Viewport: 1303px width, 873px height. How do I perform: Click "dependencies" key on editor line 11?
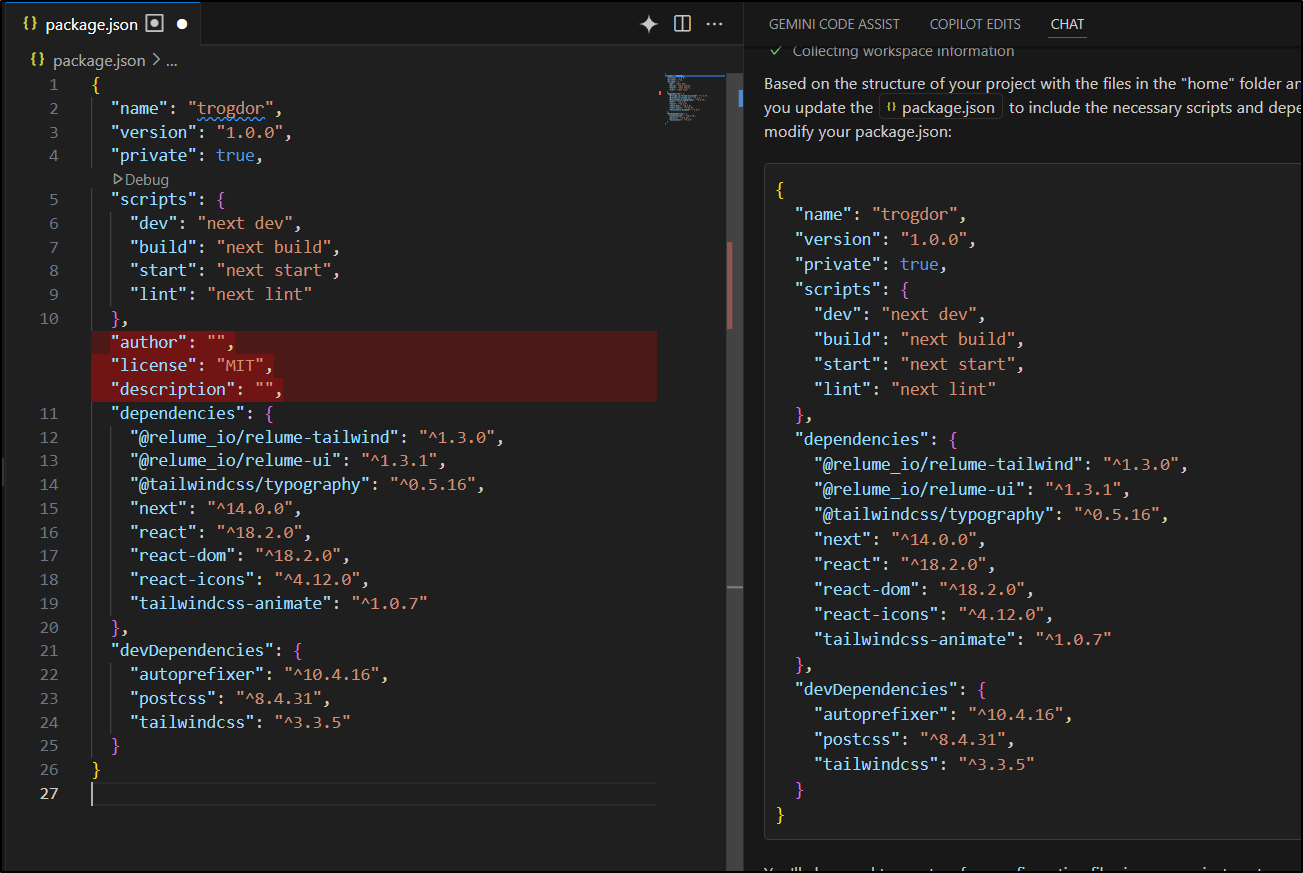click(178, 413)
